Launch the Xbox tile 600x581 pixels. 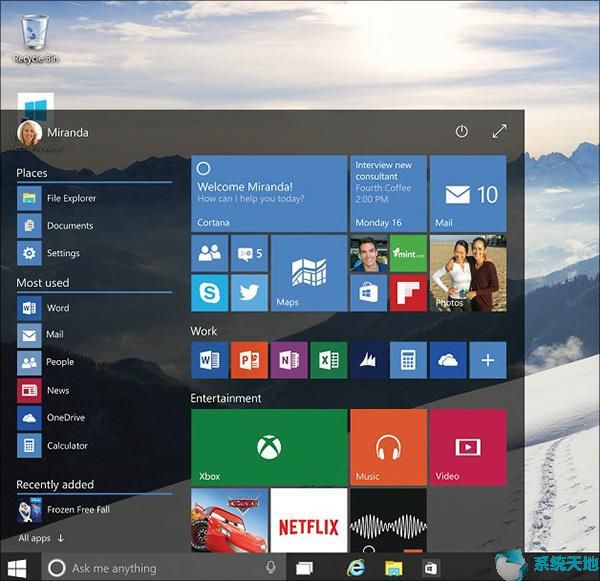pyautogui.click(x=269, y=447)
